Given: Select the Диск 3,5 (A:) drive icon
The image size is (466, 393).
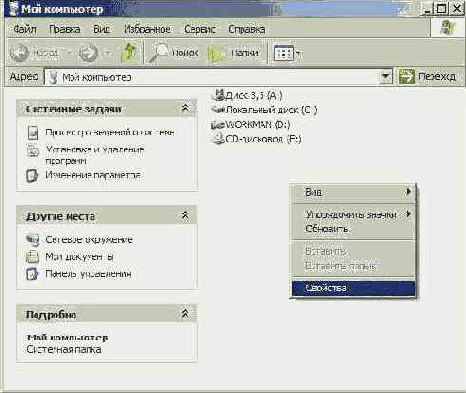Looking at the screenshot, I should pos(218,95).
